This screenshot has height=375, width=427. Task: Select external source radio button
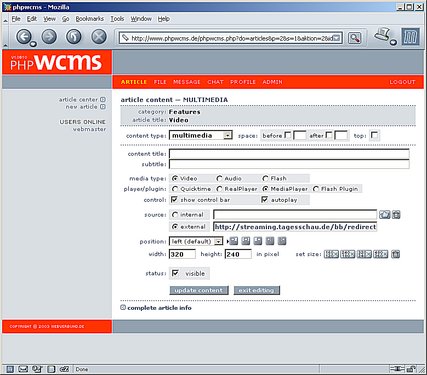[175, 227]
